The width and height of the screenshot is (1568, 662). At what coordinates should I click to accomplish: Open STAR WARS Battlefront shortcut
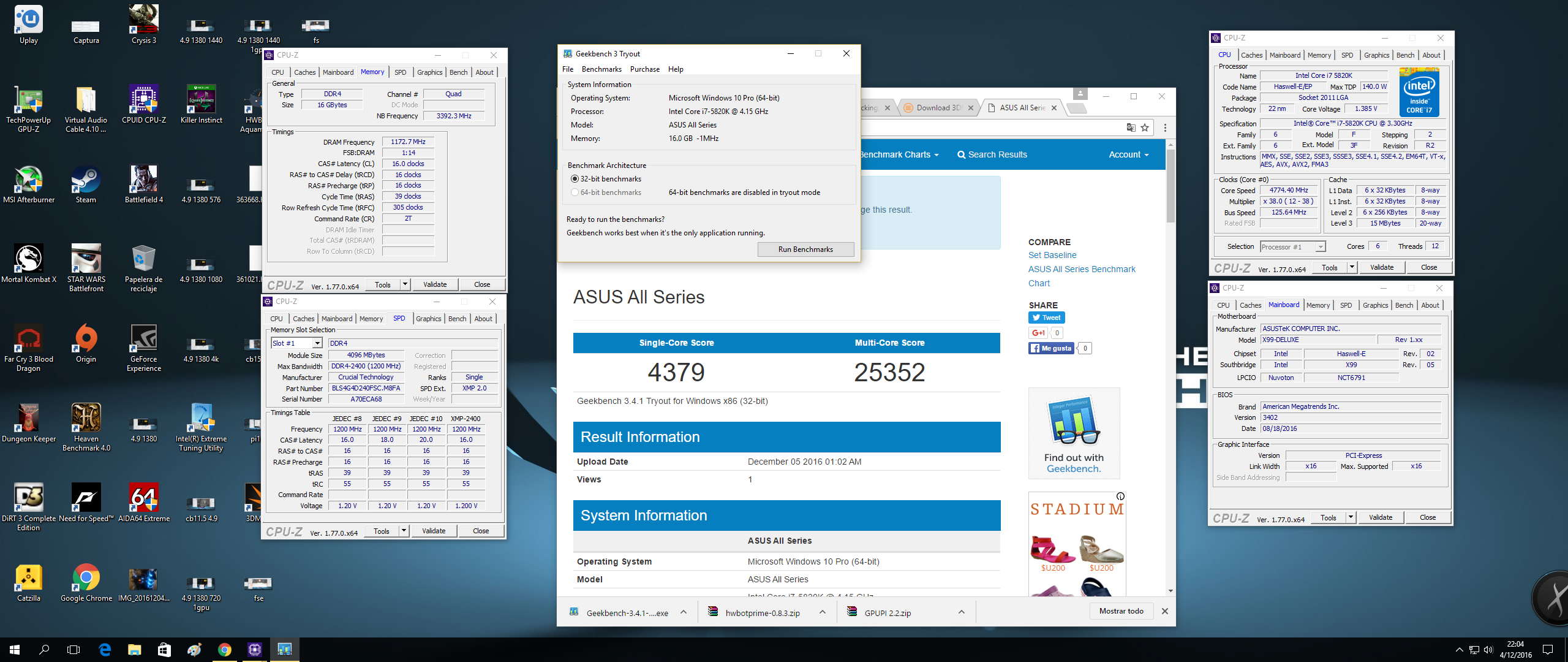[86, 268]
